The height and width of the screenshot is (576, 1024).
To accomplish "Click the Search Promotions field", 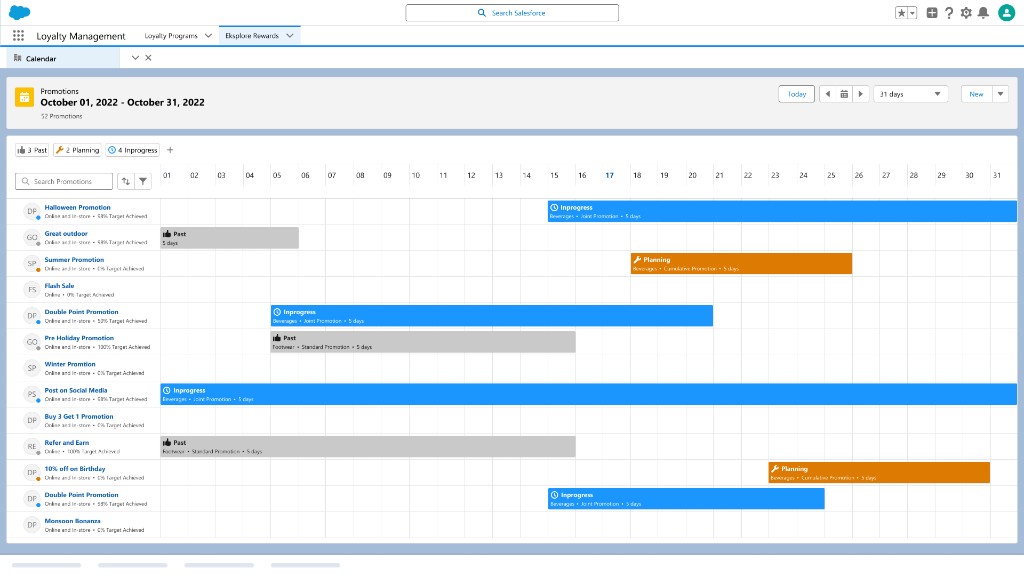I will click(x=64, y=181).
